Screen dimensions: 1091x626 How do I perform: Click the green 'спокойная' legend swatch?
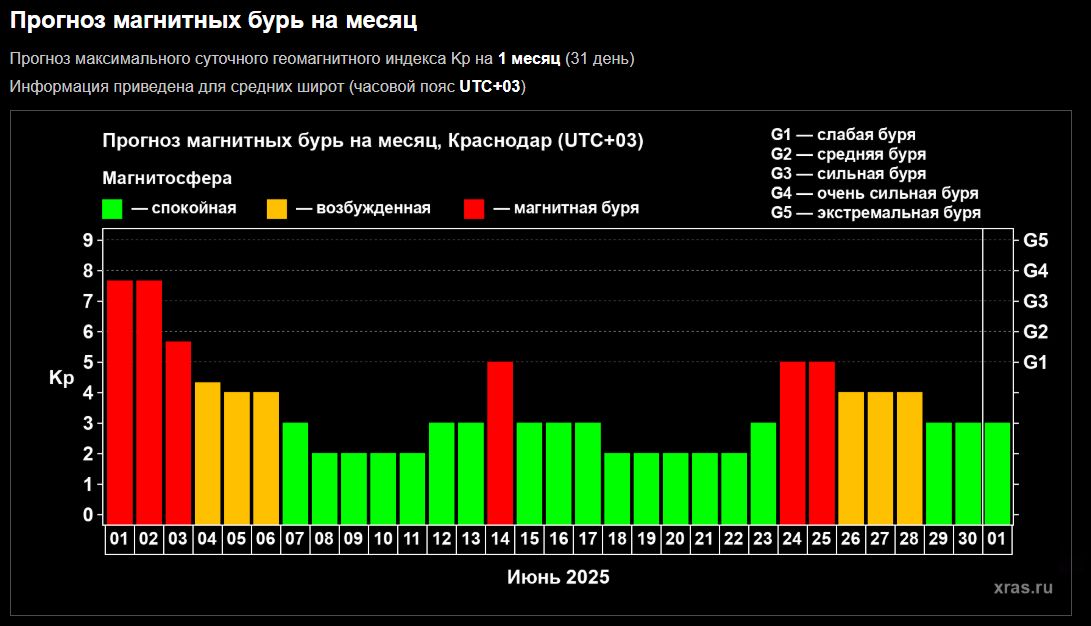point(112,208)
